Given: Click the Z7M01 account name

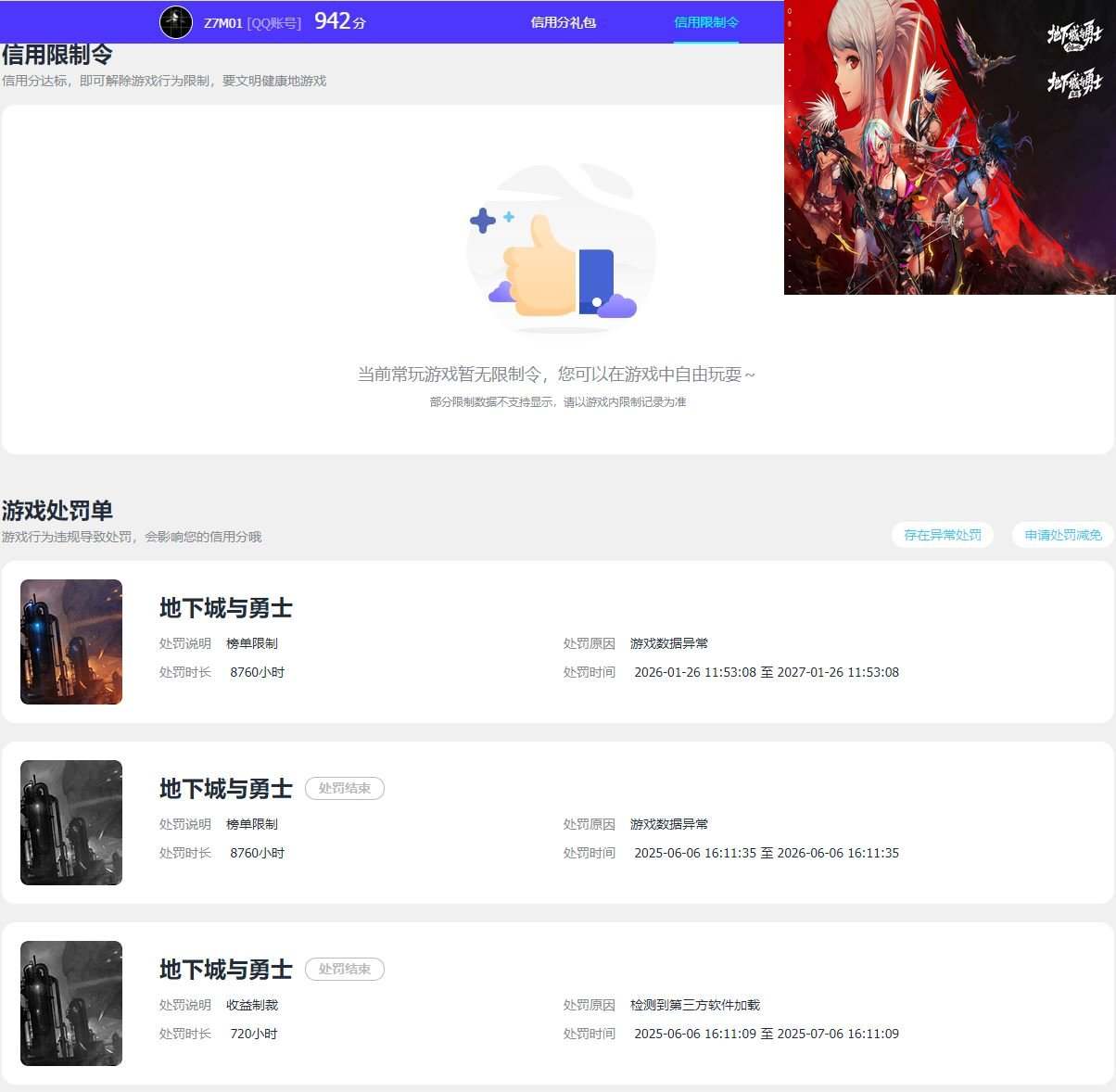Looking at the screenshot, I should point(222,23).
